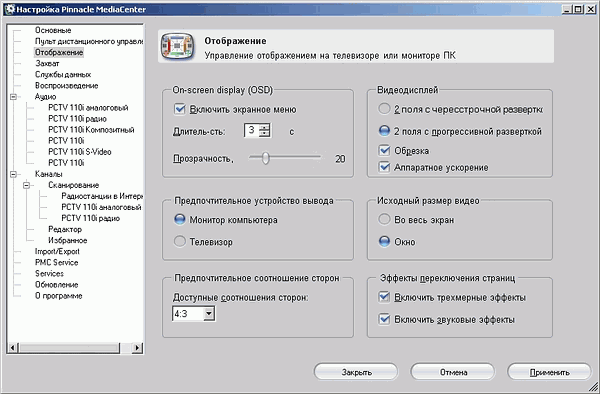Open Основные settings in tree
Screen dimensions: 600x394
click(53, 30)
